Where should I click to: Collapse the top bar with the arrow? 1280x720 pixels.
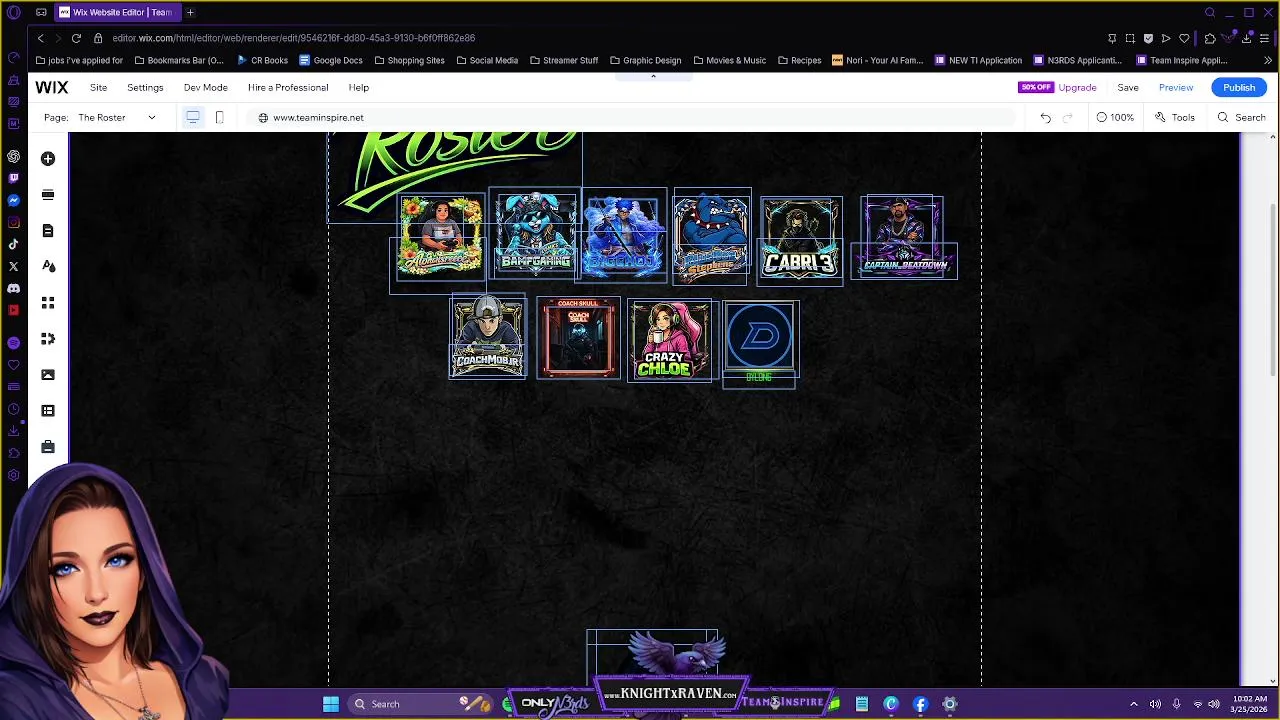653,76
